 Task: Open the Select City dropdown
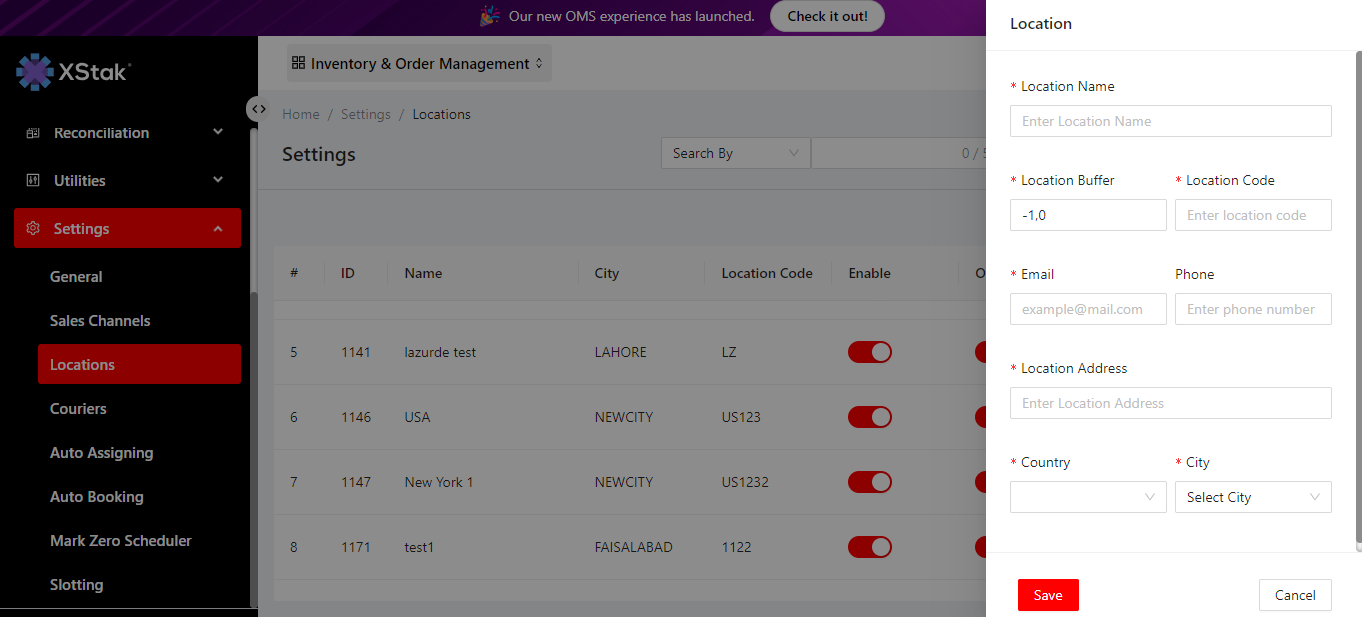point(1252,497)
